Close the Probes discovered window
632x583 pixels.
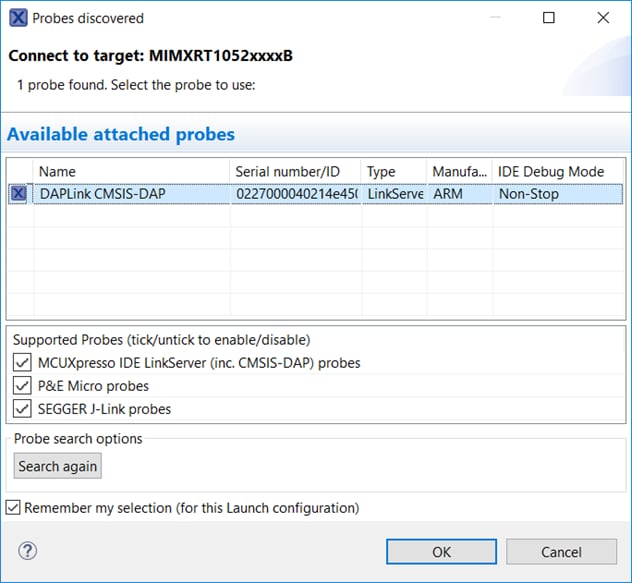(603, 18)
